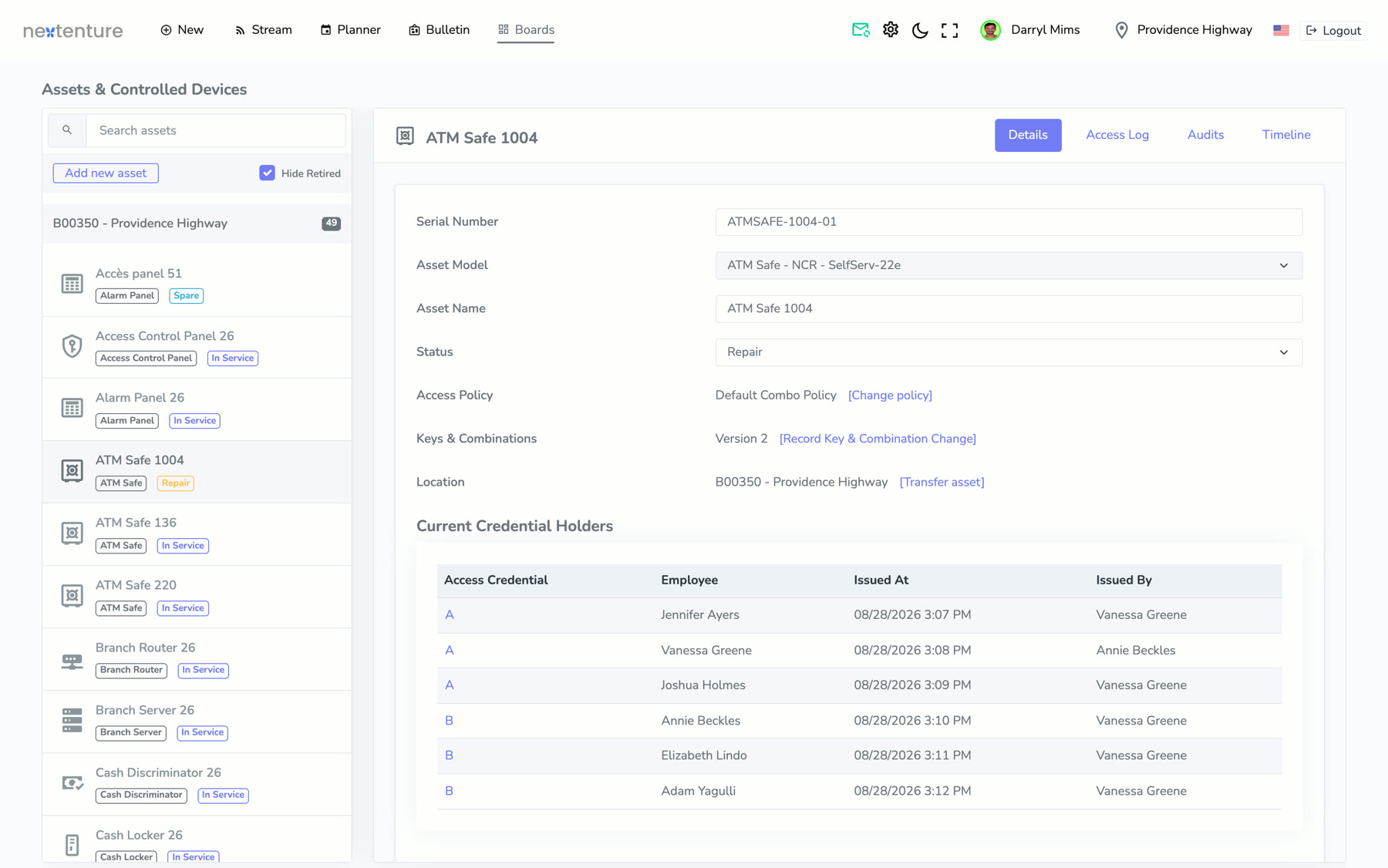
Task: Switch to Audits tab
Action: [x=1205, y=135]
